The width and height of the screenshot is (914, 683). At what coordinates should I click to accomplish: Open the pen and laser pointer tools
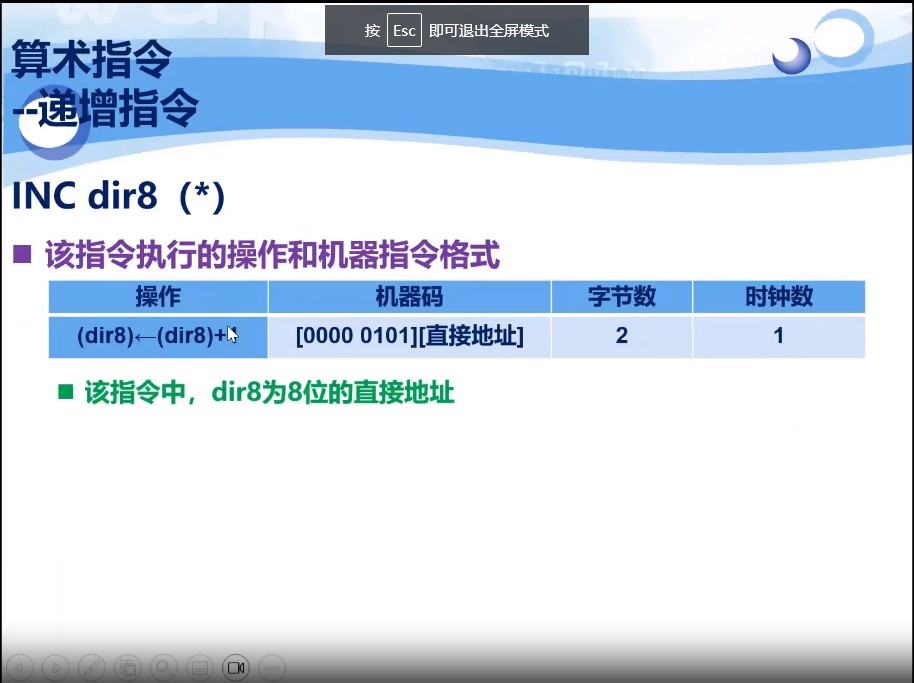click(x=92, y=667)
